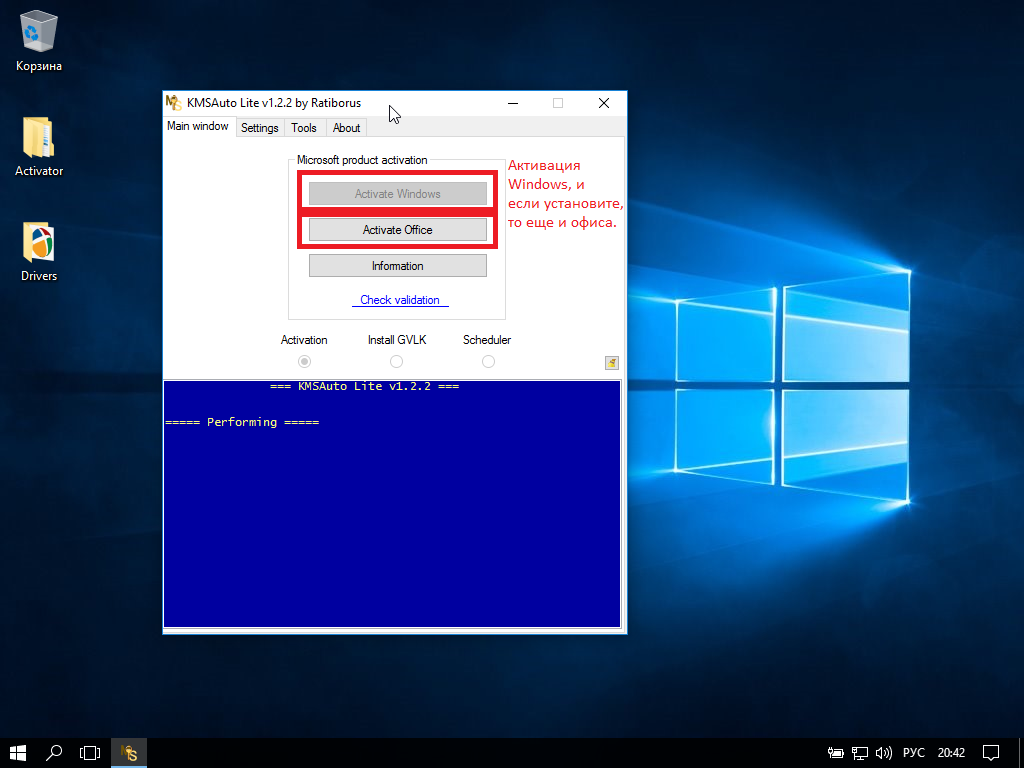This screenshot has height=768, width=1024.
Task: Click the Activate Windows button
Action: tap(398, 194)
